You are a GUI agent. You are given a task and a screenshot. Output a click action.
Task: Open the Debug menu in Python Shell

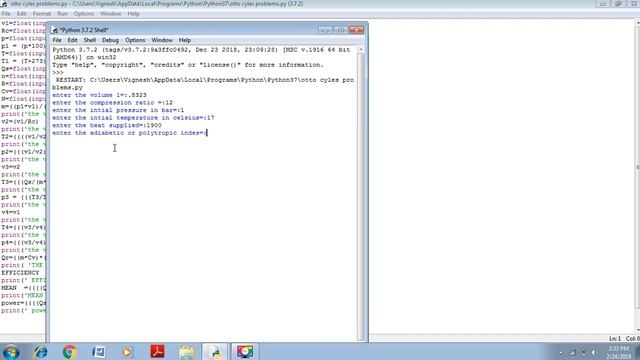click(110, 40)
